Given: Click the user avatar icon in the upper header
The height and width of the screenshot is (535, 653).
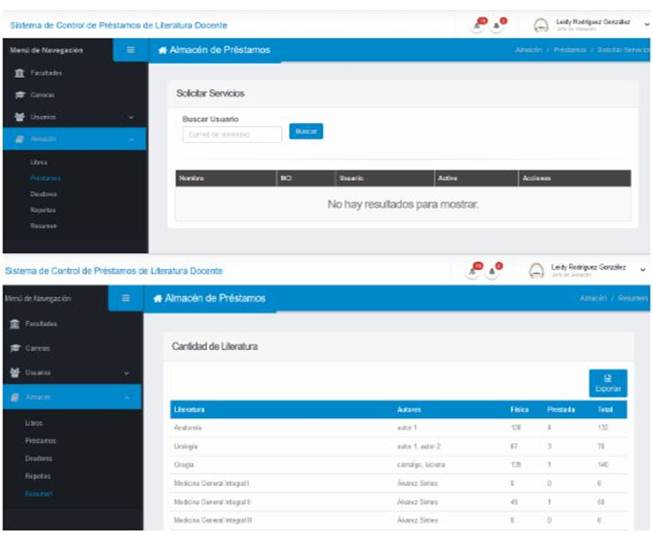Looking at the screenshot, I should [x=541, y=24].
